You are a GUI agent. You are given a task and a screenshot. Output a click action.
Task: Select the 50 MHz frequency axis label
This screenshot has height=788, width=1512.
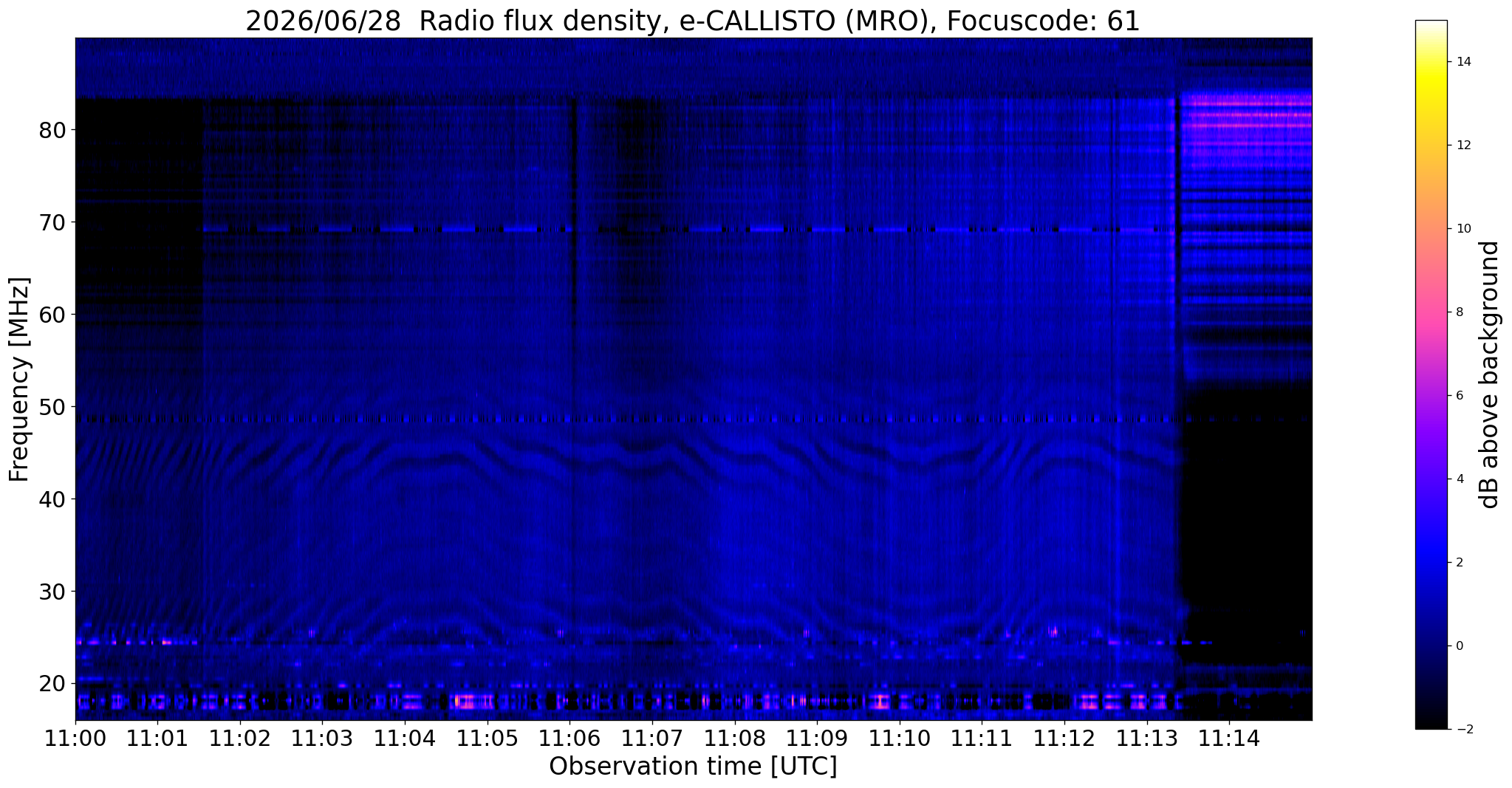point(52,407)
